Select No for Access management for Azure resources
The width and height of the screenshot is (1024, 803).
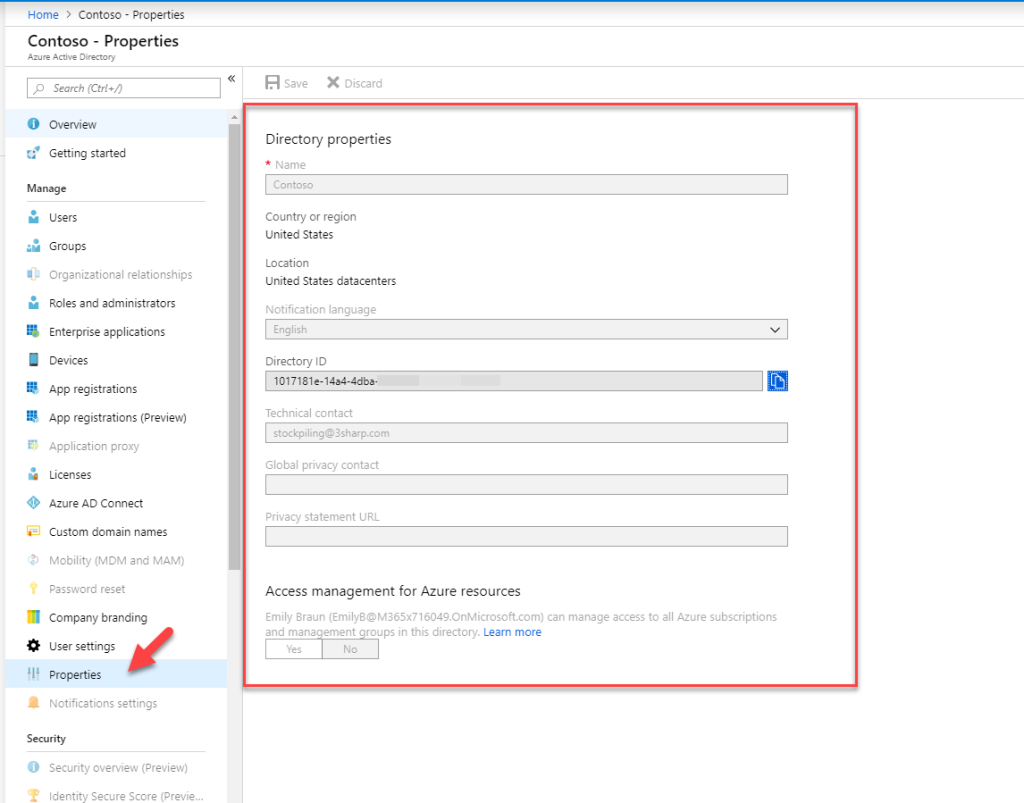[350, 648]
